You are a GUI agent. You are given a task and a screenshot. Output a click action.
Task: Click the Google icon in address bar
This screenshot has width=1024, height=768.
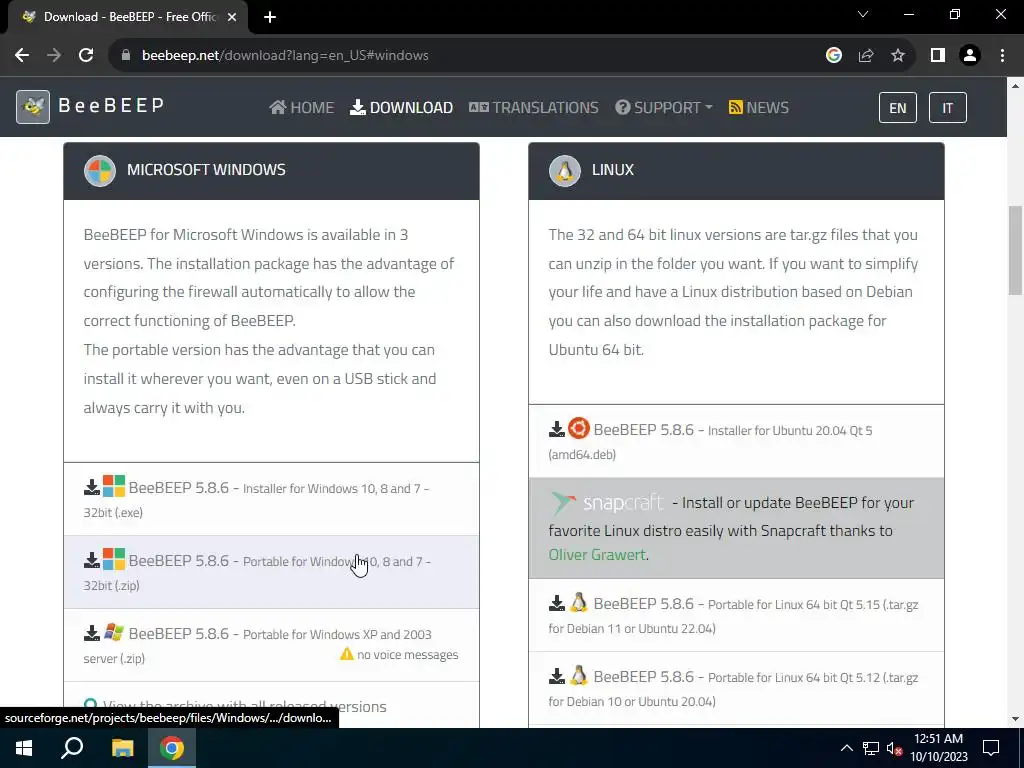point(833,56)
